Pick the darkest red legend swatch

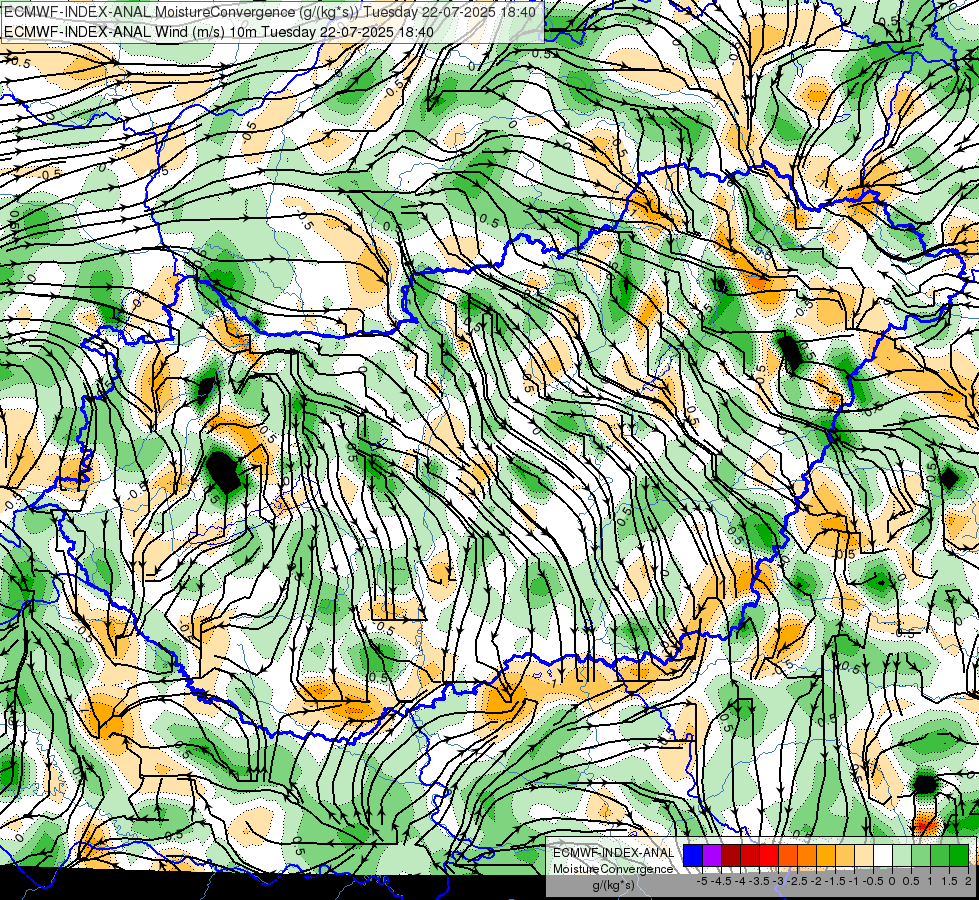(731, 856)
